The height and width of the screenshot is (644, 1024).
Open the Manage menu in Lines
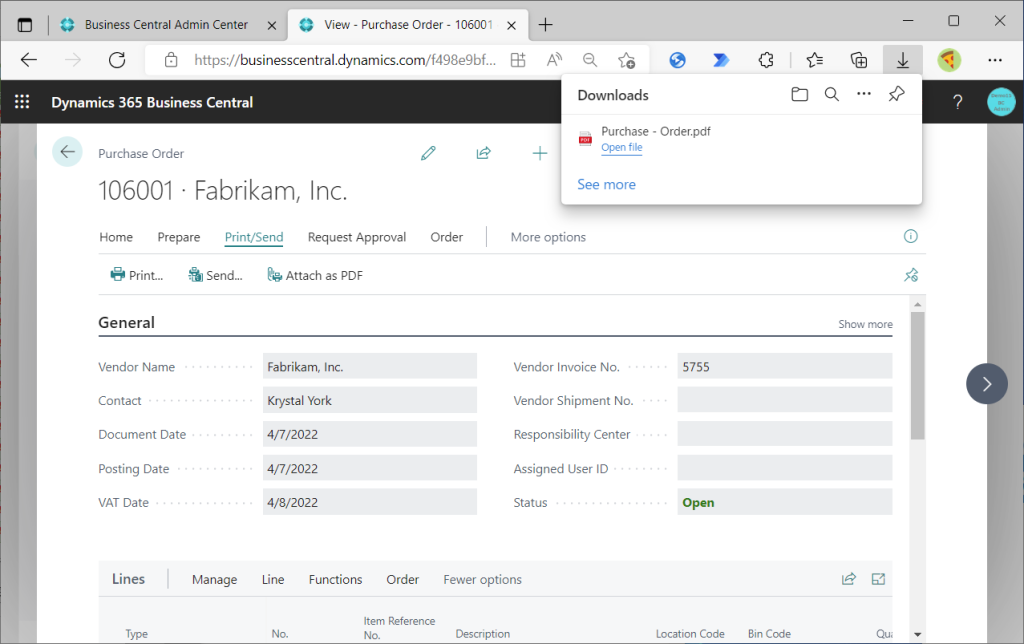tap(214, 579)
